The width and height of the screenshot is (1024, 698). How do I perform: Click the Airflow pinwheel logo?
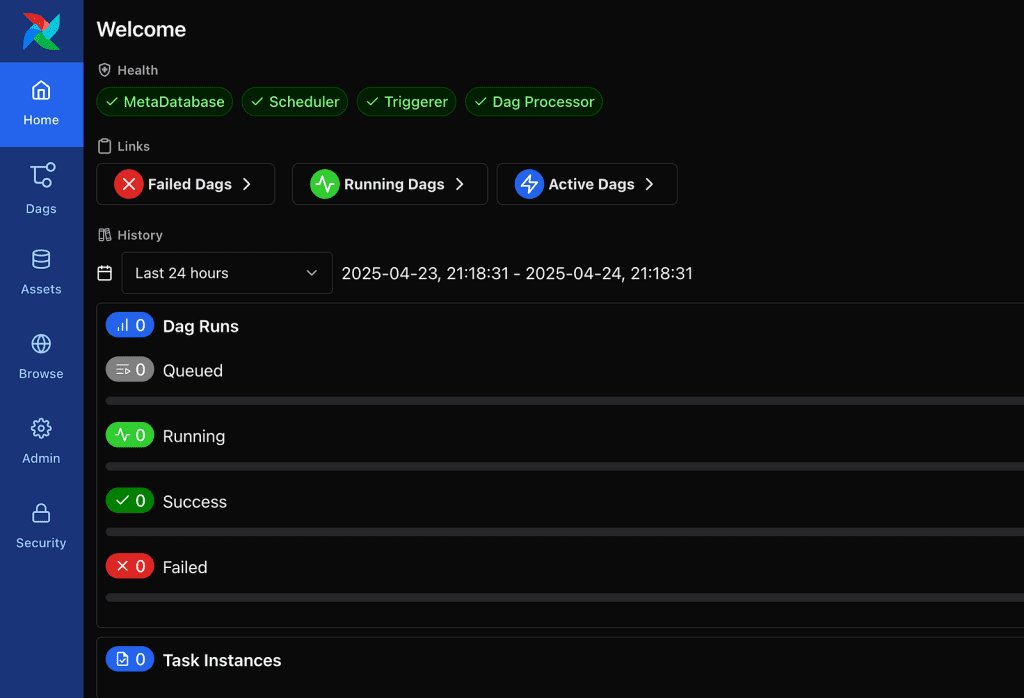point(41,31)
